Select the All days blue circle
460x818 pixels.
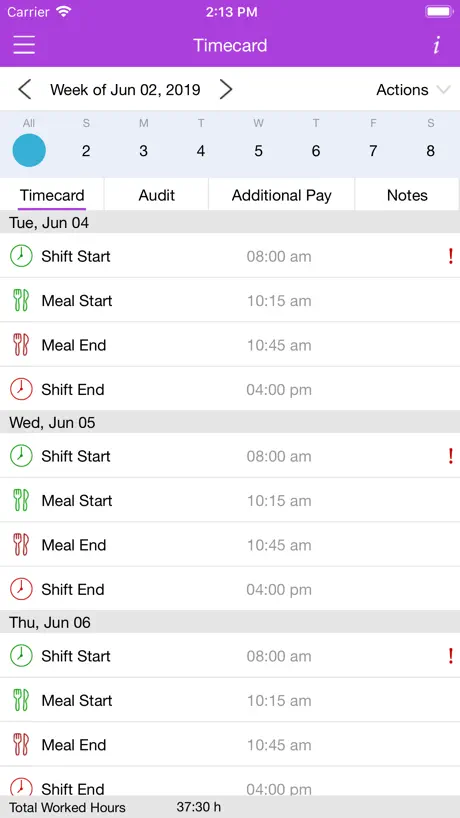[29, 150]
